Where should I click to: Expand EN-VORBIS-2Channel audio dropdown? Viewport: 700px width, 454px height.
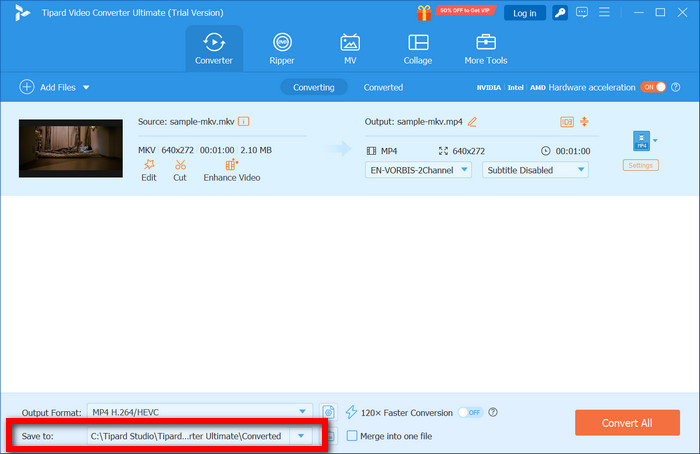click(419, 170)
